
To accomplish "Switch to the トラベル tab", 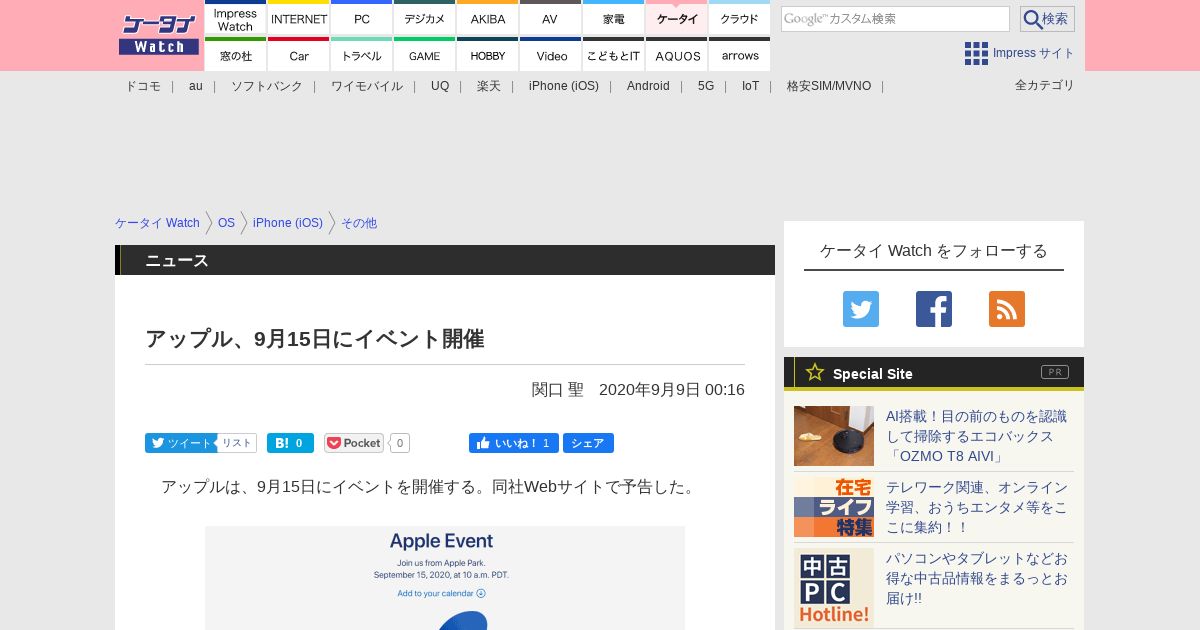I will (362, 54).
